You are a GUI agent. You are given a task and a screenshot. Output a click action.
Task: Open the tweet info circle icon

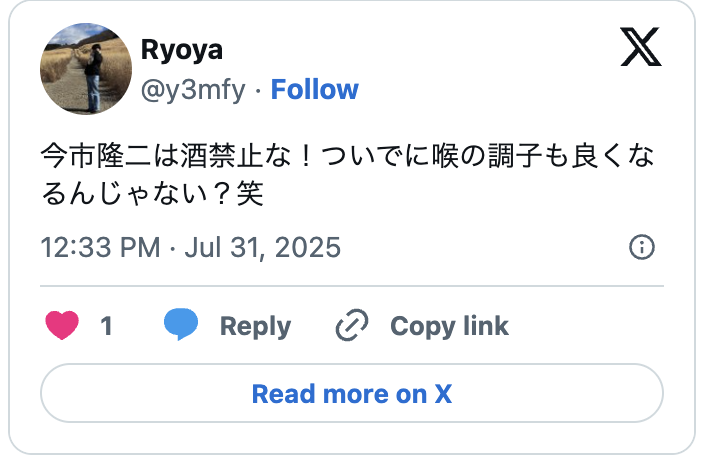tap(642, 247)
